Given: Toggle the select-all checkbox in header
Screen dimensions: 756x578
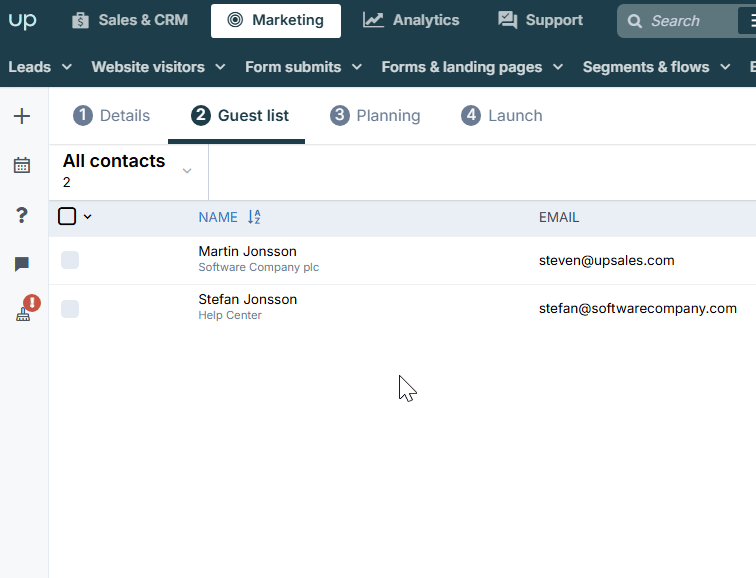Looking at the screenshot, I should click(67, 216).
